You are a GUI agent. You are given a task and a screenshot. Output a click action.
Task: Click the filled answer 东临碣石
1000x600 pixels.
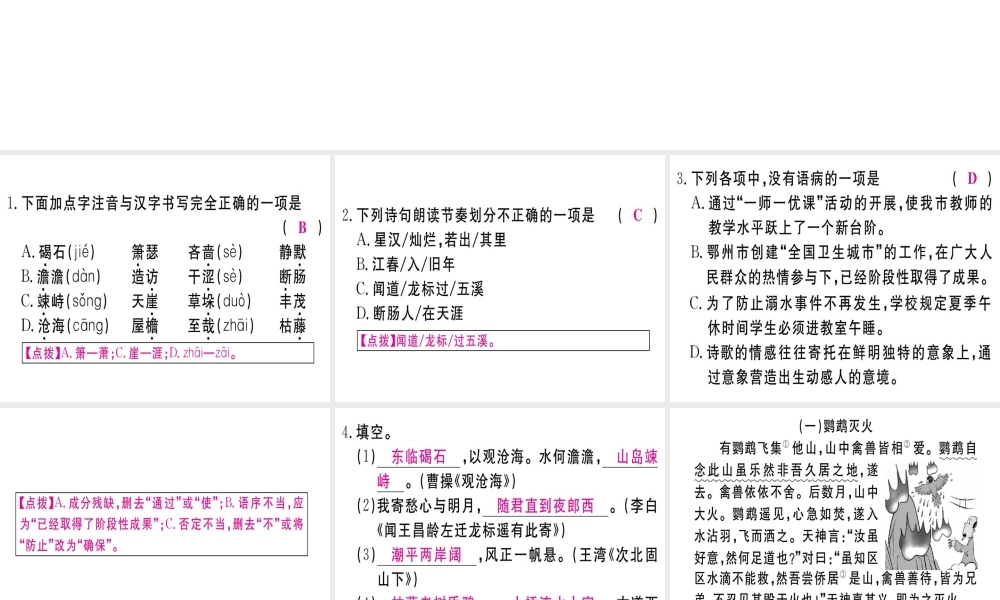[x=418, y=457]
